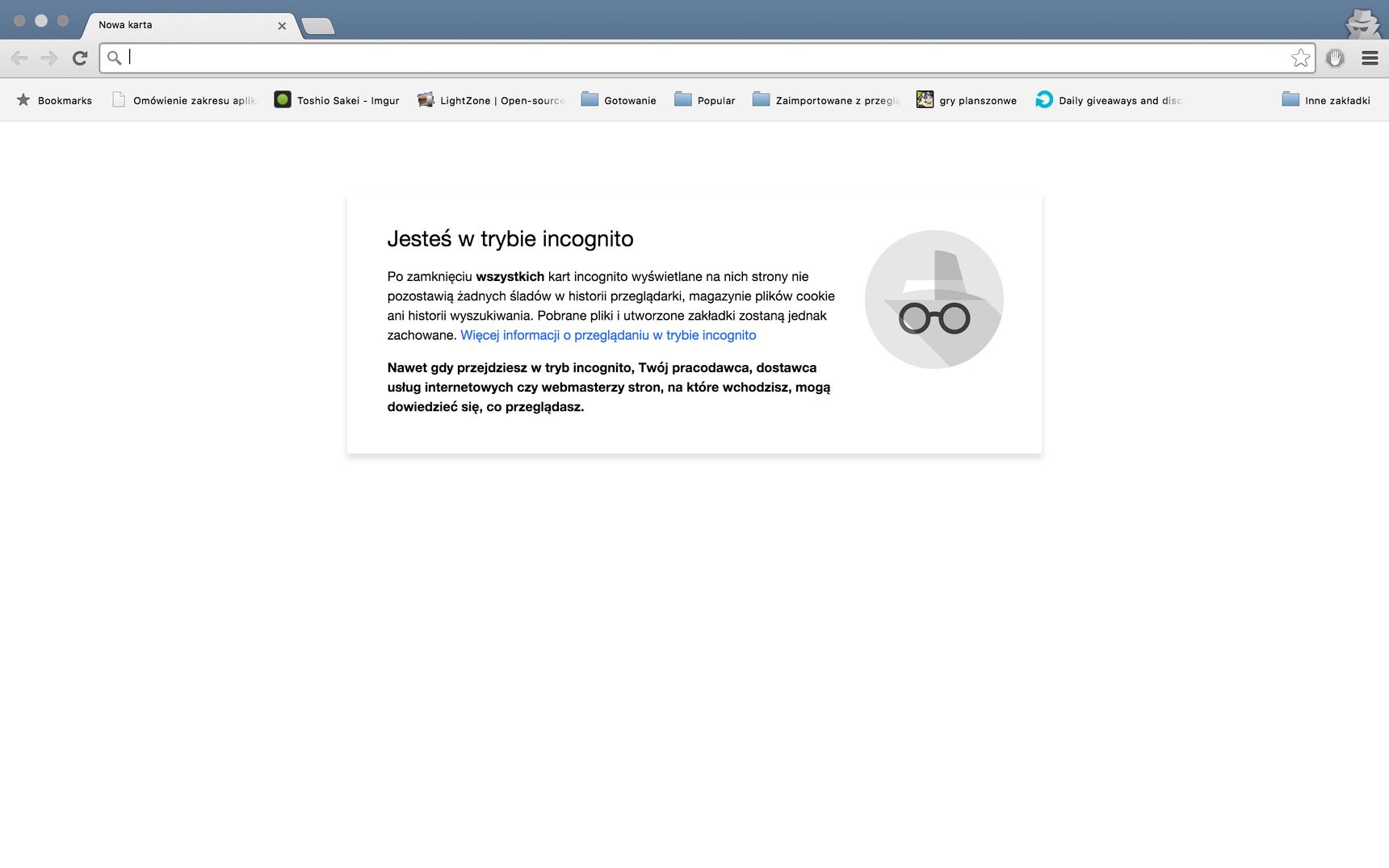
Task: Open gry planszonwe bookmark
Action: click(967, 100)
